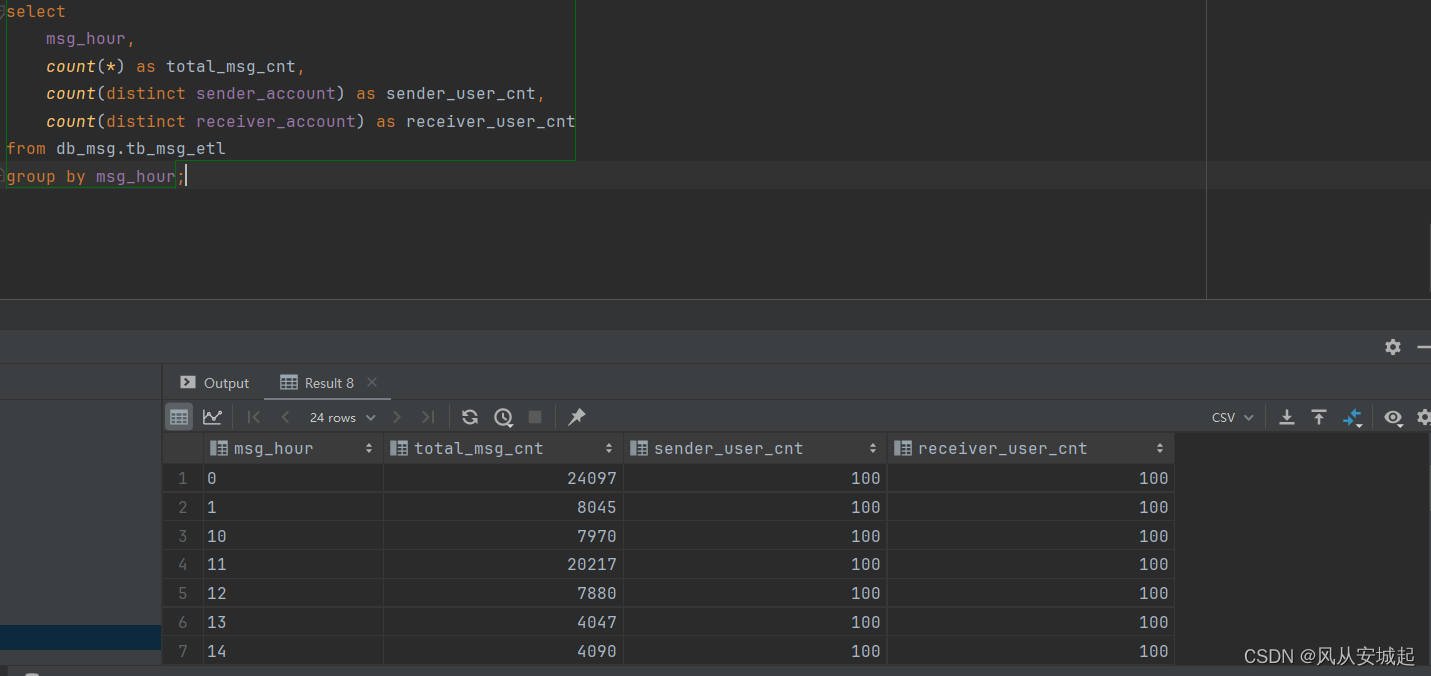This screenshot has height=676, width=1431.
Task: Click cell with total 7970
Action: coord(503,536)
